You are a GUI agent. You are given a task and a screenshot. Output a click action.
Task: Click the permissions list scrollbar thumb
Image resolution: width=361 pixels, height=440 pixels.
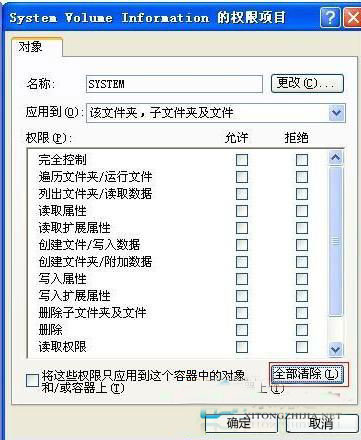[x=336, y=241]
